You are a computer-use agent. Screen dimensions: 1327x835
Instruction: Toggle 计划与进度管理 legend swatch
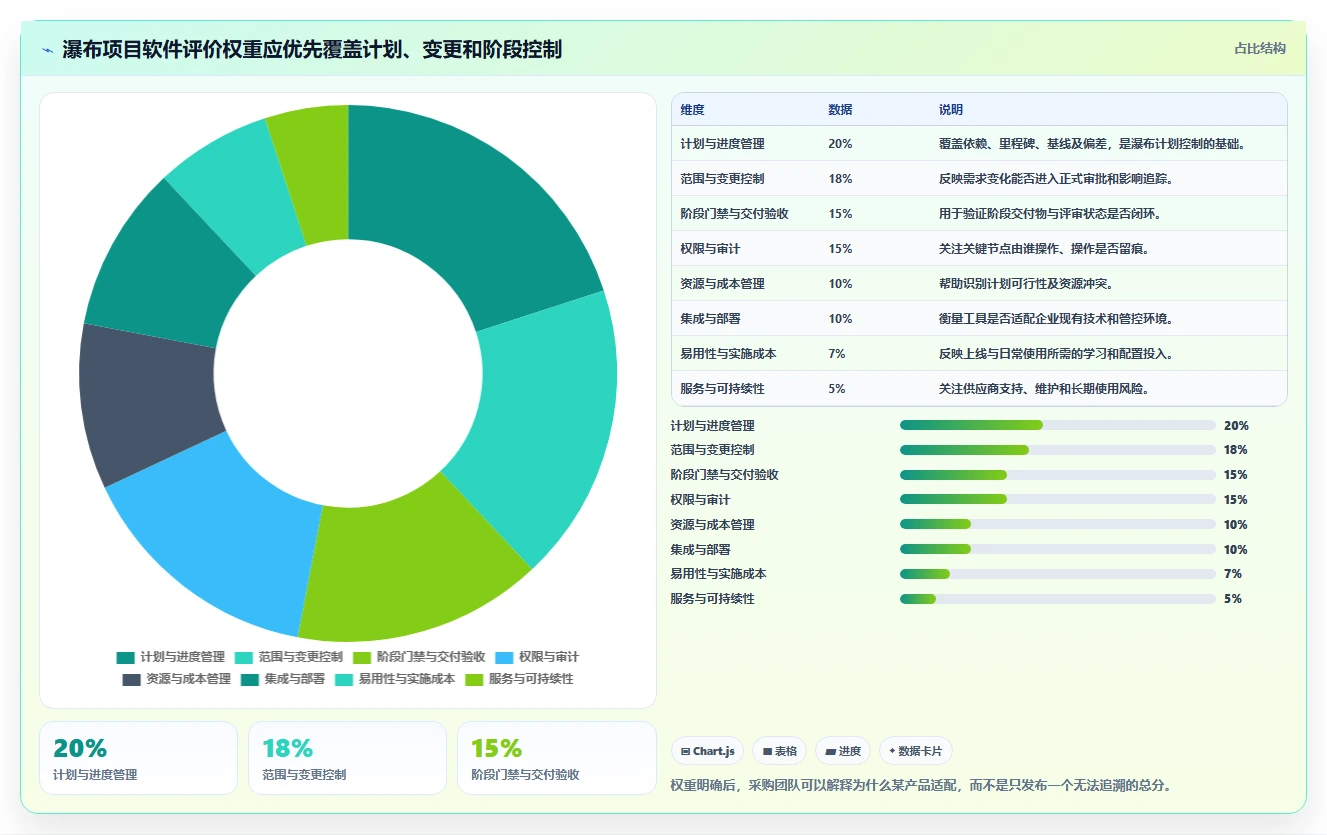coord(126,657)
